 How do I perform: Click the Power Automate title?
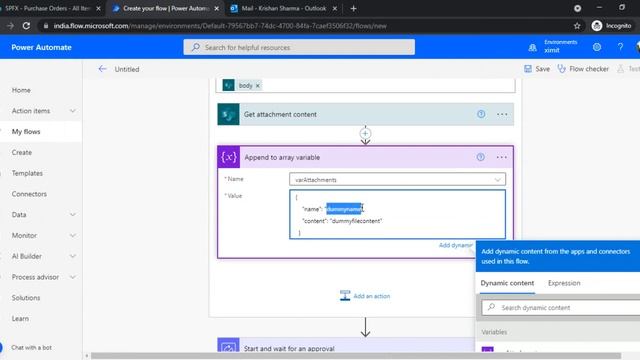(41, 47)
